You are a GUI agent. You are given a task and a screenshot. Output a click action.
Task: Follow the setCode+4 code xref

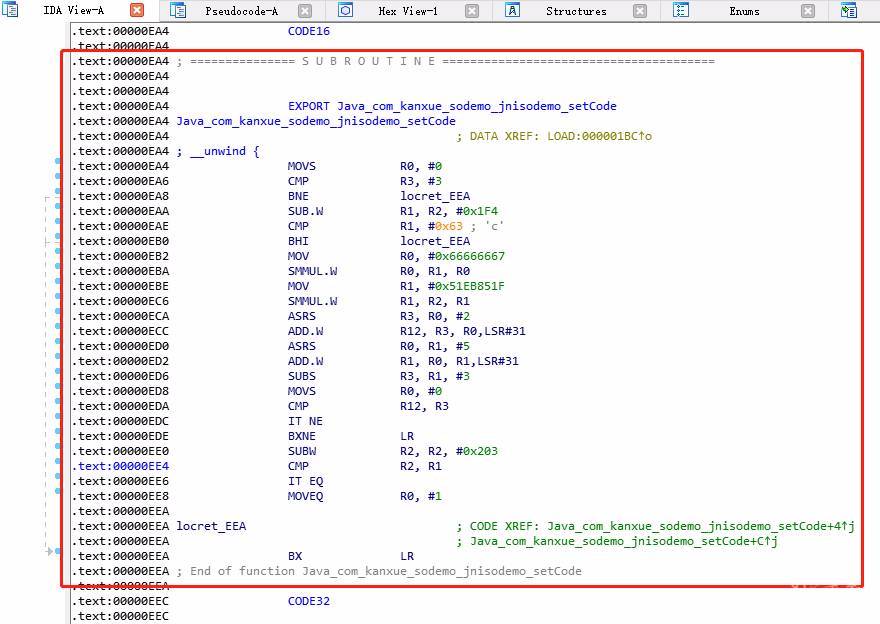point(696,526)
